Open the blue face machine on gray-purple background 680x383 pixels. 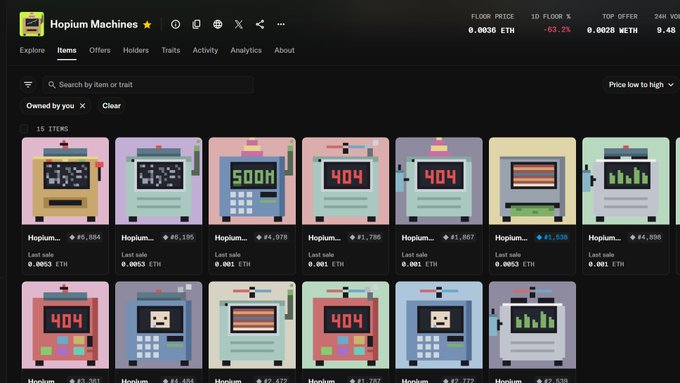coord(159,325)
